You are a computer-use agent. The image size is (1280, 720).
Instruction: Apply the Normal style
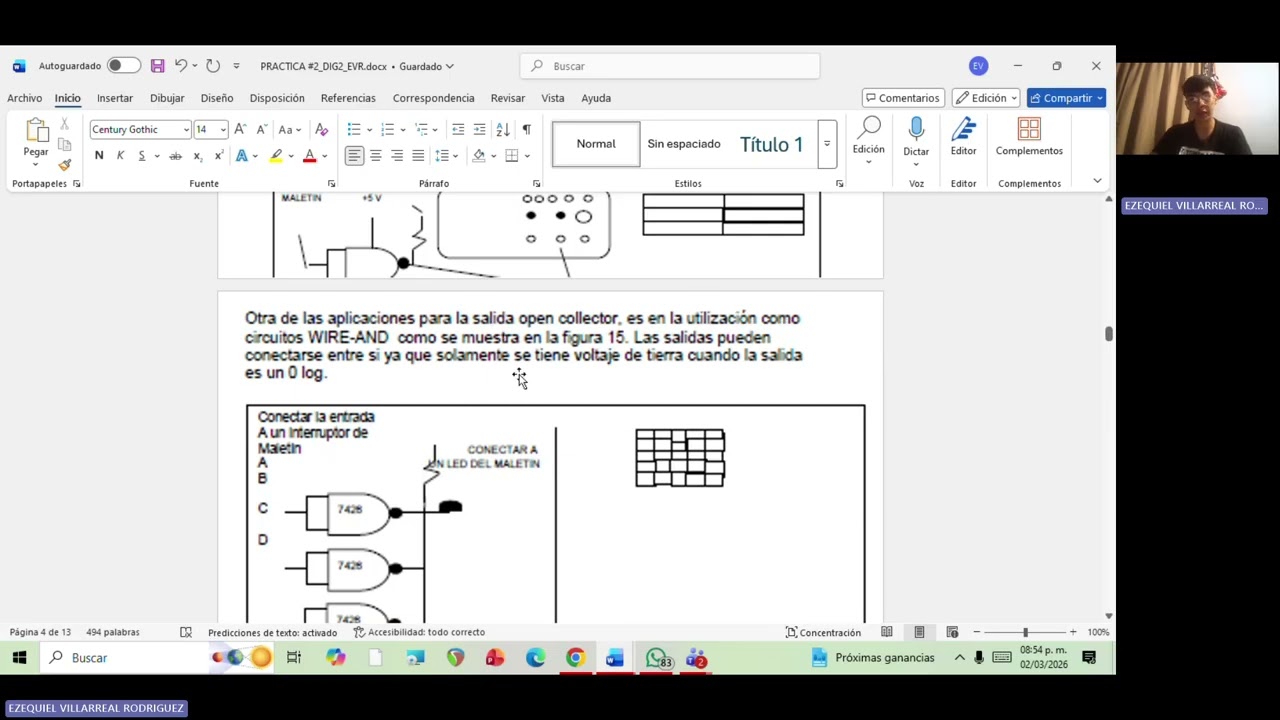click(596, 144)
